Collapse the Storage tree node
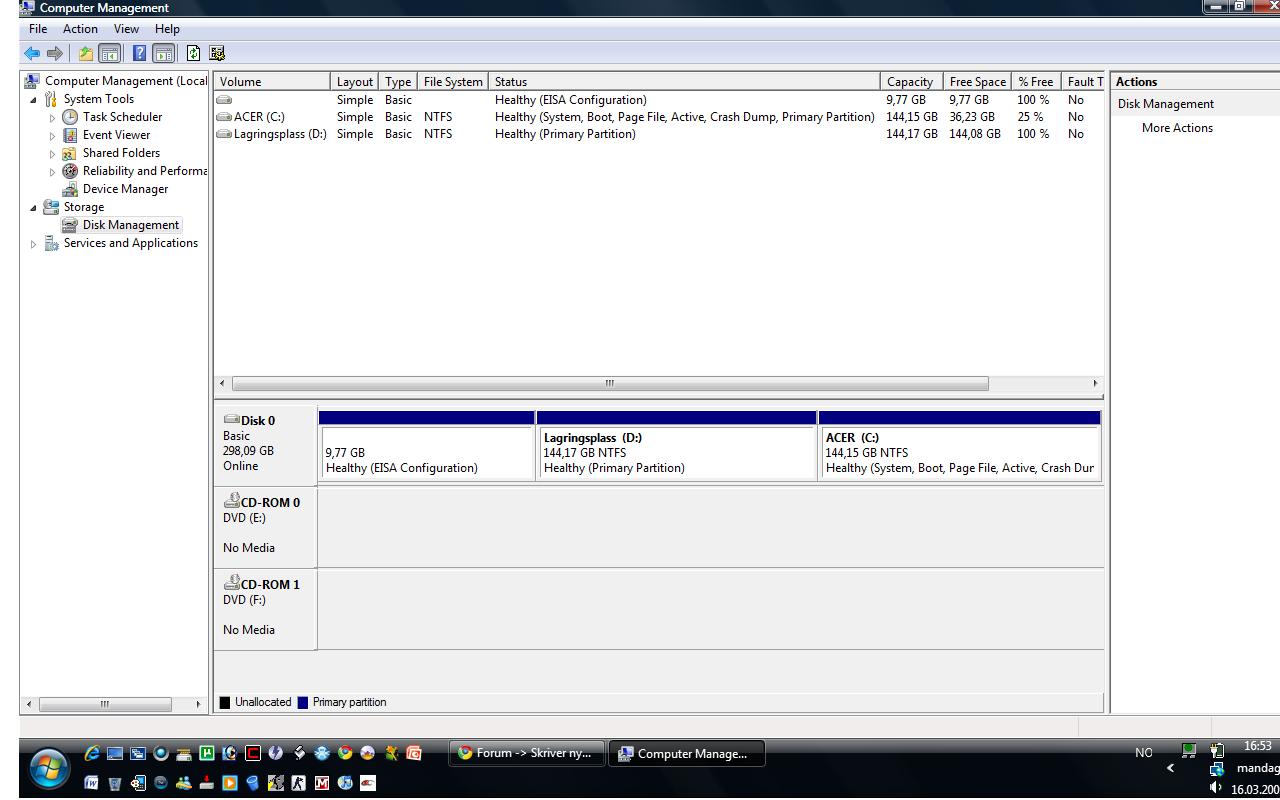 coord(33,208)
